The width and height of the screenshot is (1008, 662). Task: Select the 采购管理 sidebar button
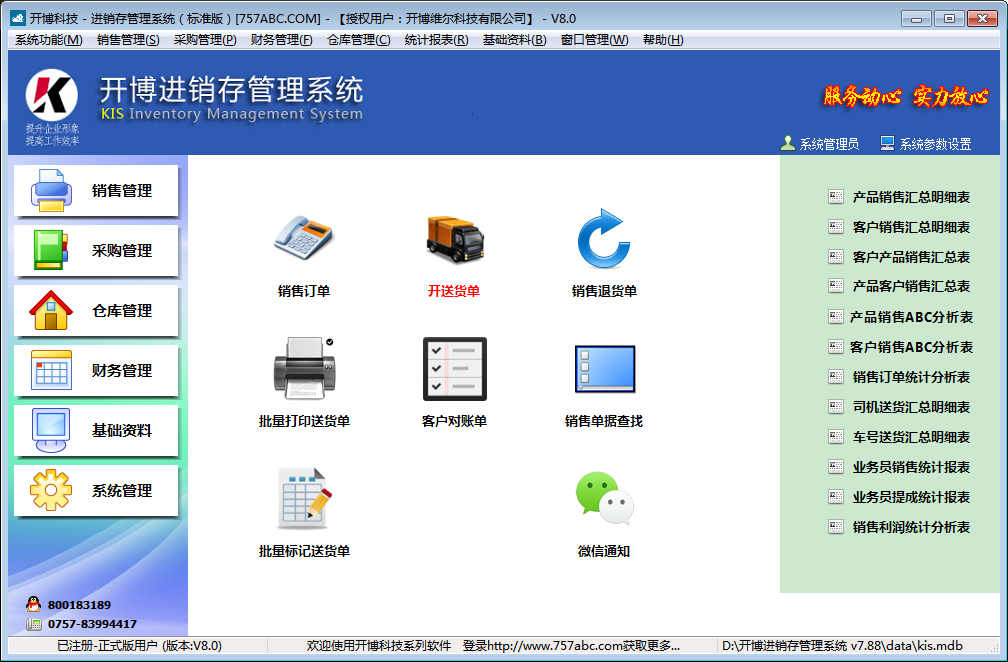(96, 251)
